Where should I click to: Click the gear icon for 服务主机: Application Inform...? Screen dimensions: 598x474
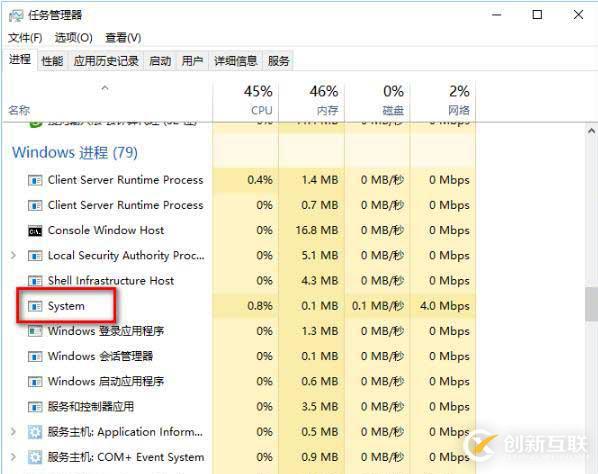point(35,432)
